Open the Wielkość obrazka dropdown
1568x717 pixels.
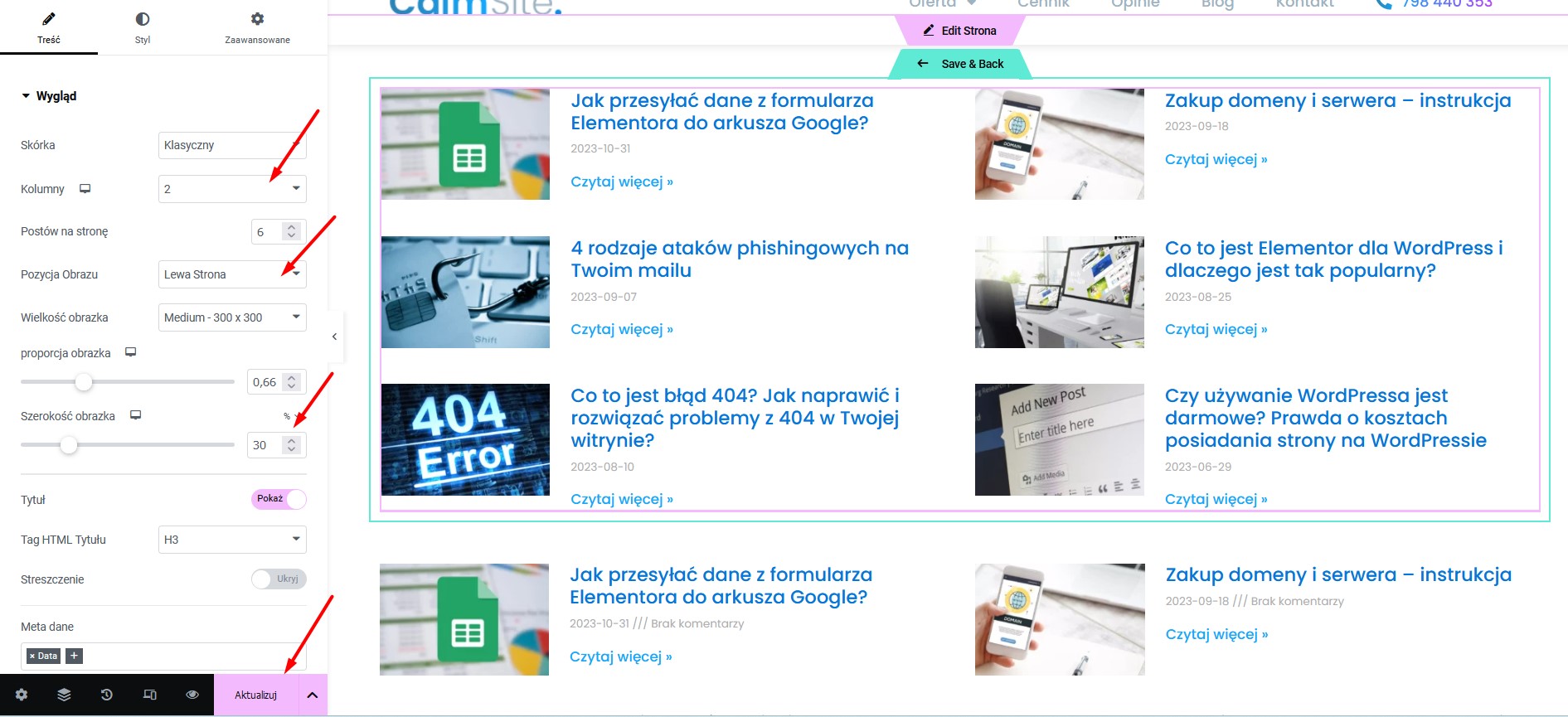(x=232, y=317)
